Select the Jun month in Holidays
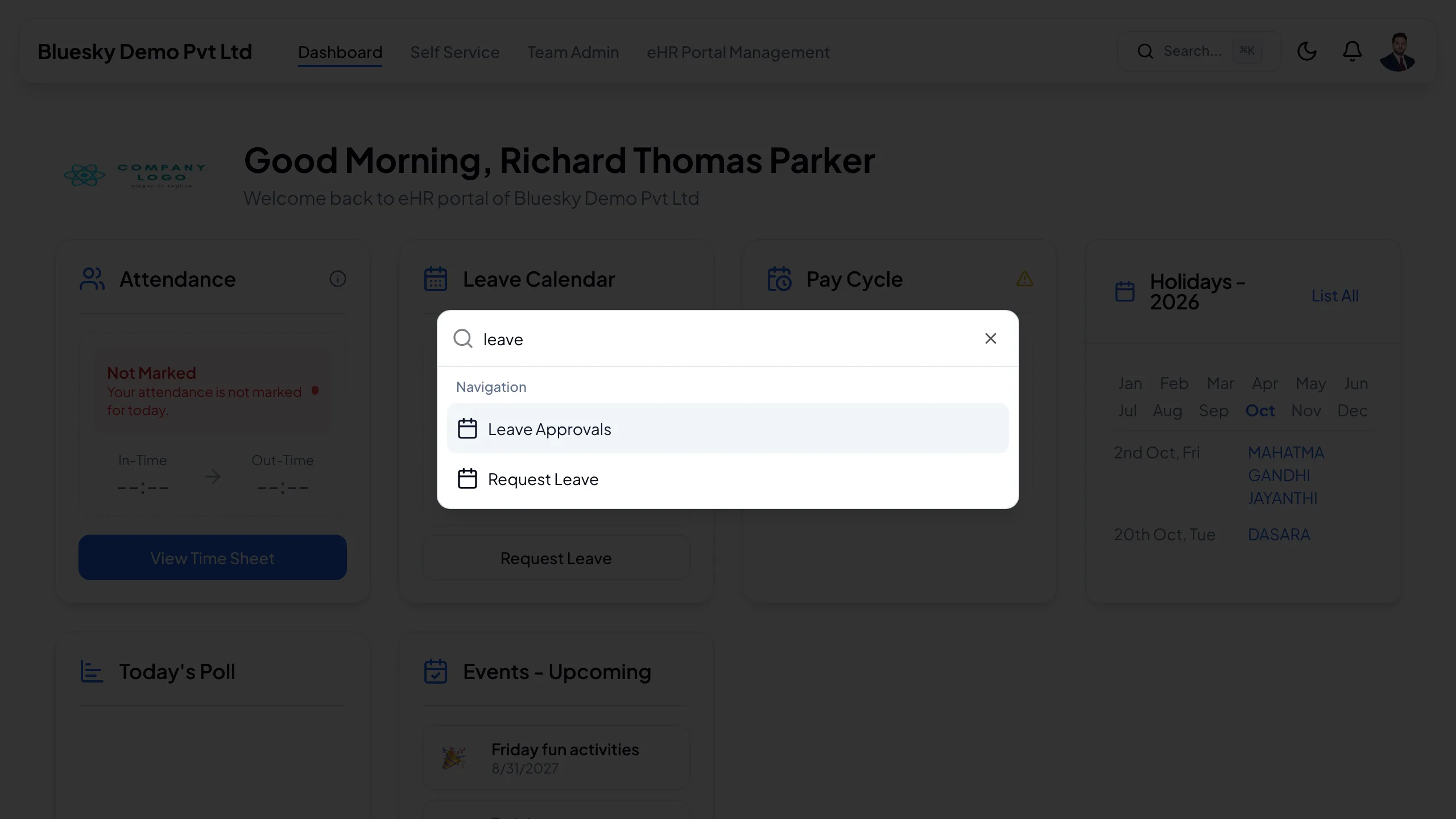The width and height of the screenshot is (1456, 819). [1356, 383]
